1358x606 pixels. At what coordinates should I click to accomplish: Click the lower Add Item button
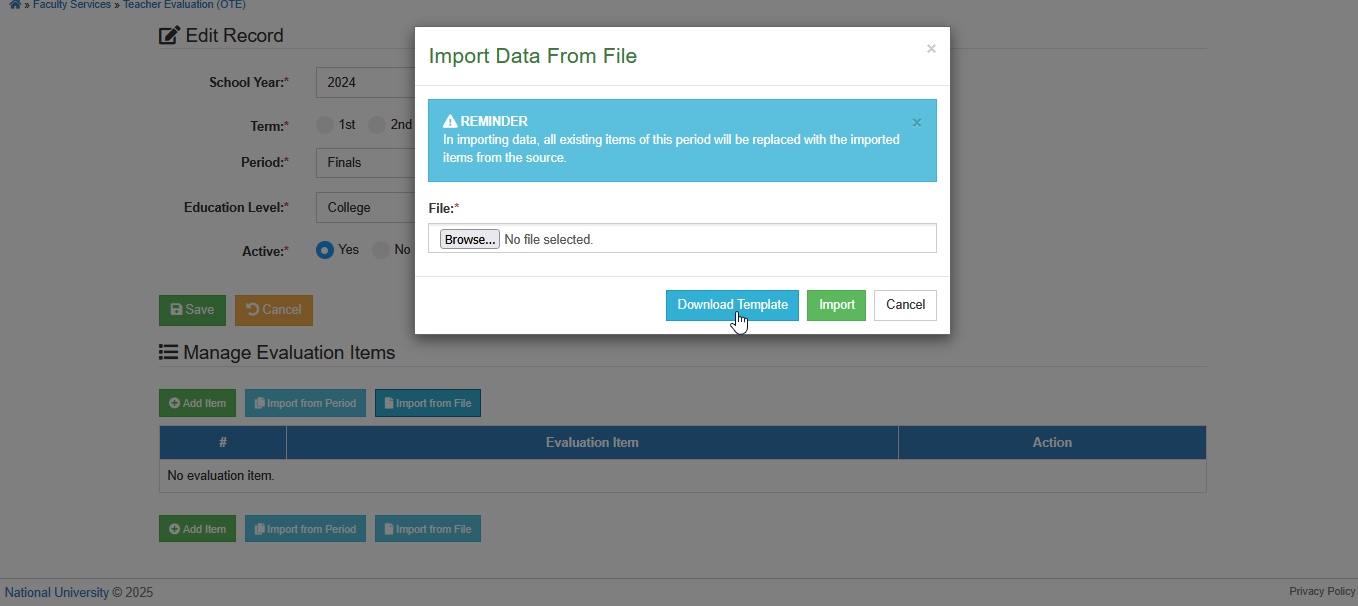click(x=197, y=529)
